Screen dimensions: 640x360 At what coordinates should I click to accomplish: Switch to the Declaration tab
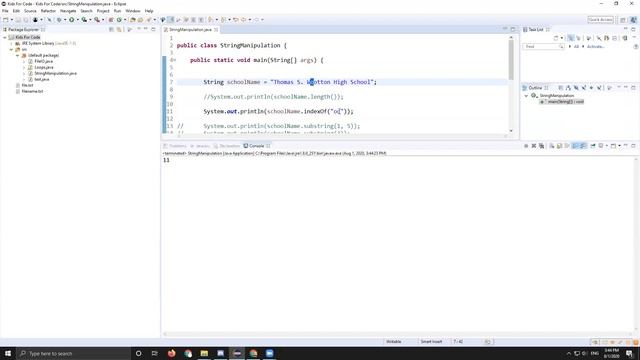point(227,146)
